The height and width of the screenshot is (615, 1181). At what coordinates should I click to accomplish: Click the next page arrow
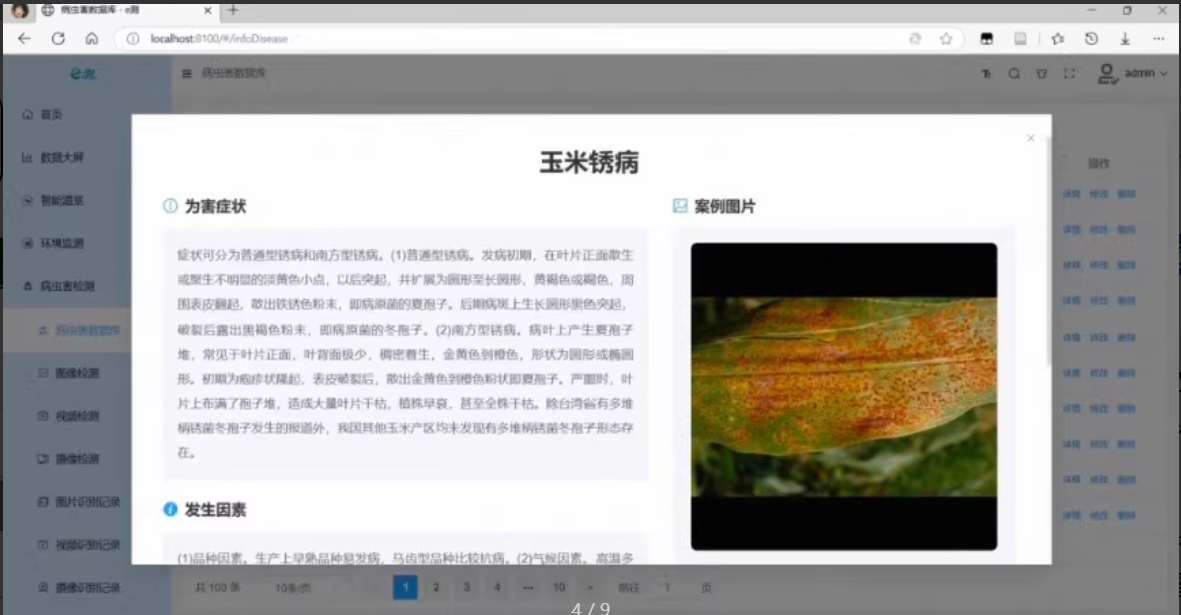pos(590,587)
